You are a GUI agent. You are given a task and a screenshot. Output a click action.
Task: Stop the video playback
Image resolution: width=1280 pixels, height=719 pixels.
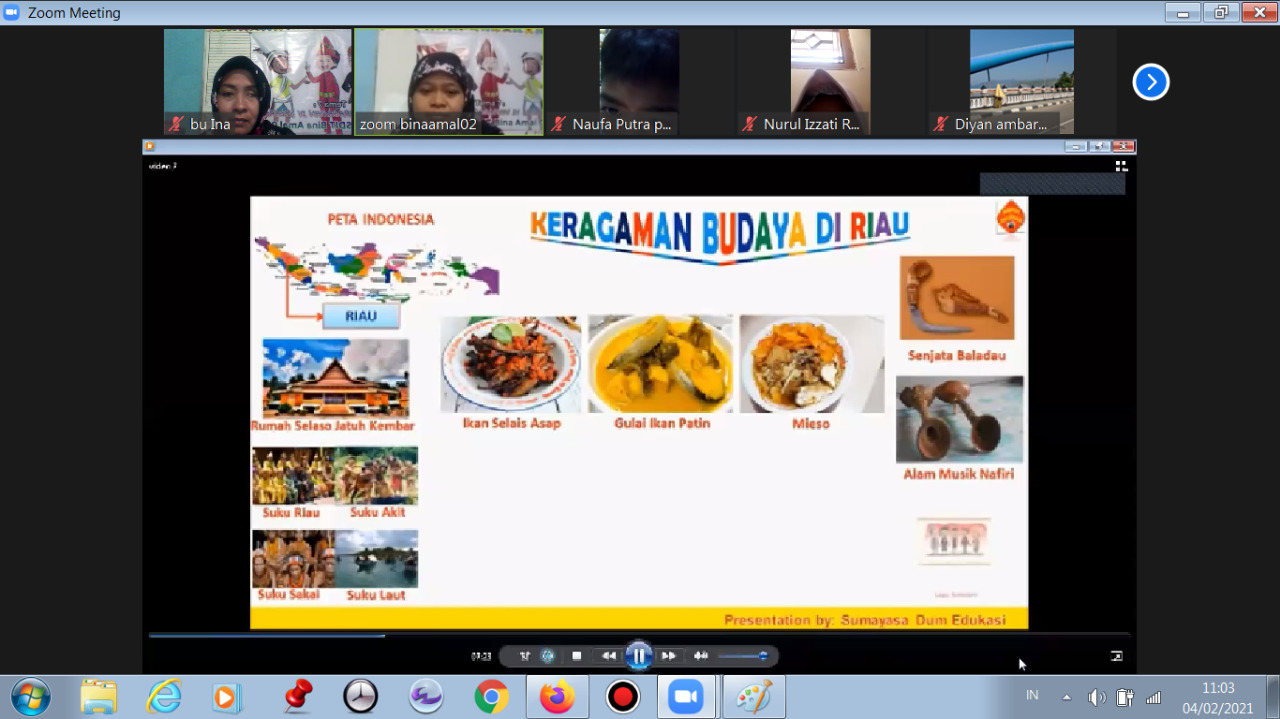[577, 656]
